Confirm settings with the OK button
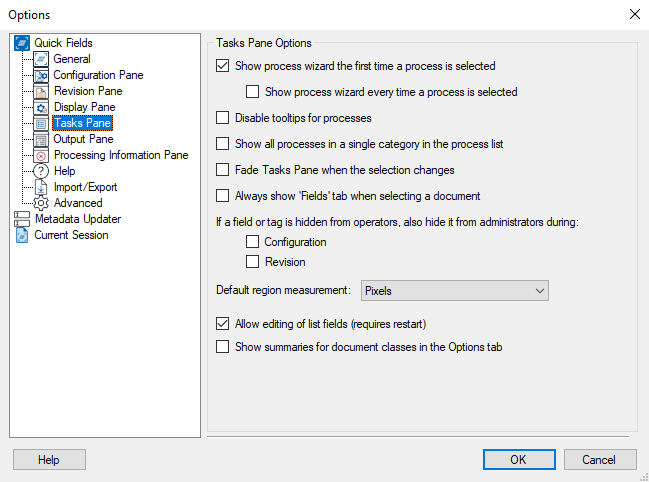649x482 pixels. tap(519, 460)
